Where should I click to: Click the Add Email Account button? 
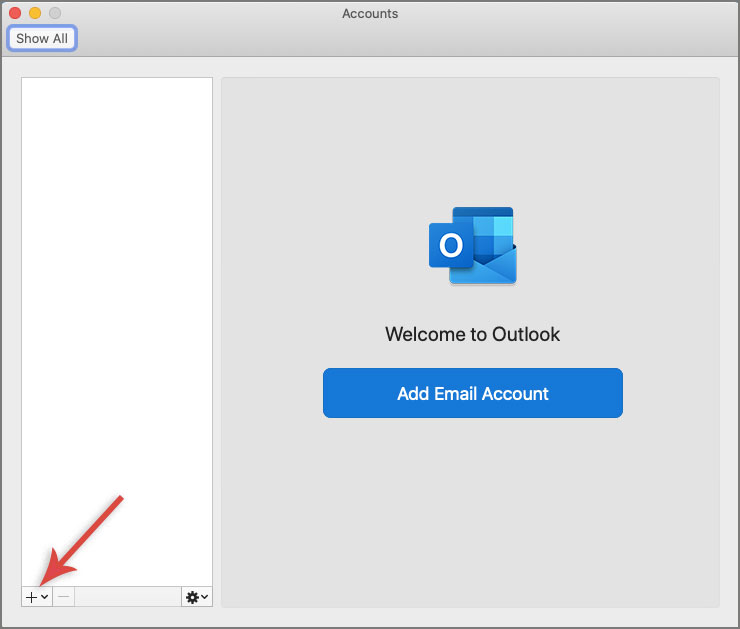pyautogui.click(x=472, y=393)
